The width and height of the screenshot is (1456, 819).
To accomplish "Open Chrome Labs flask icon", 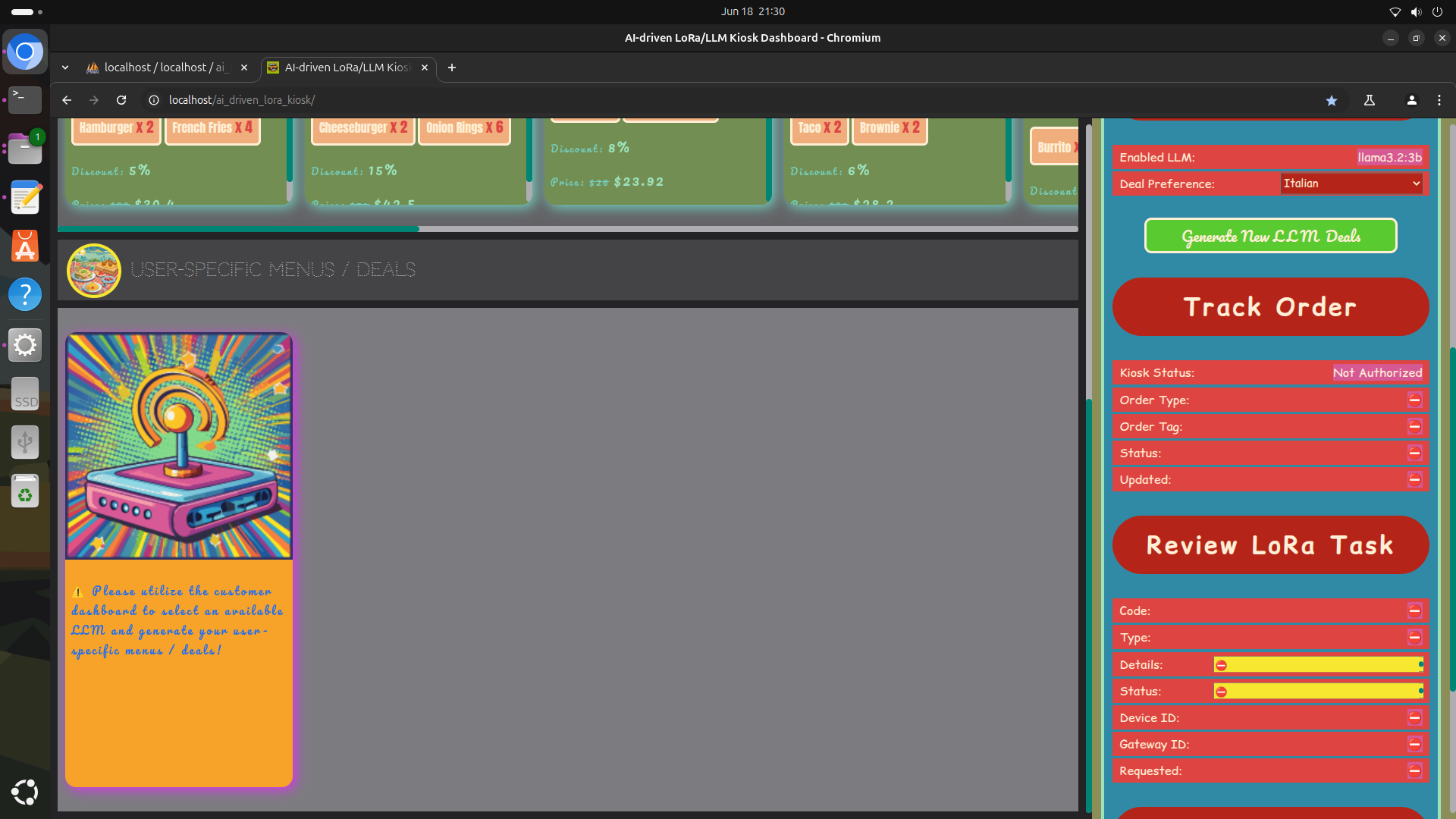I will click(1370, 100).
